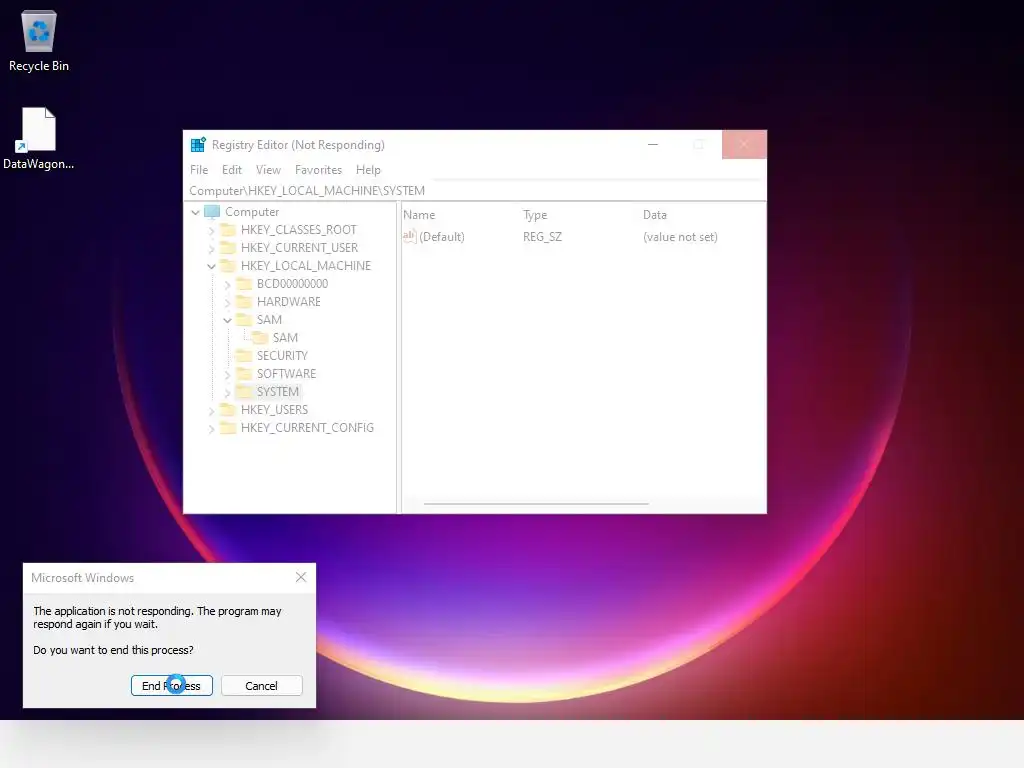This screenshot has width=1024, height=768.
Task: Click the HKEY_CLASSES_ROOT folder icon
Action: (227, 230)
